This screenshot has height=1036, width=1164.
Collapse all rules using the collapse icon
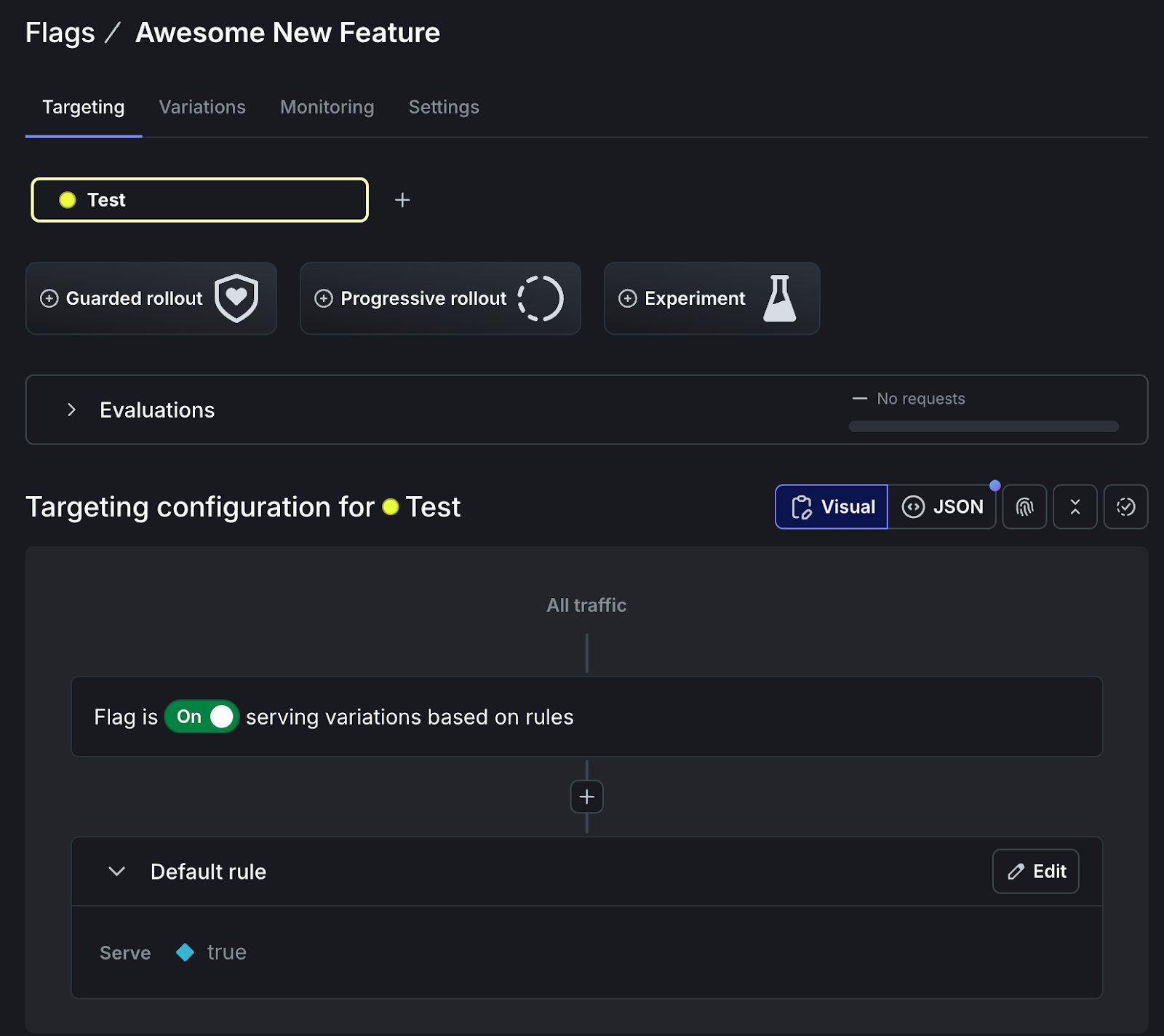1075,506
